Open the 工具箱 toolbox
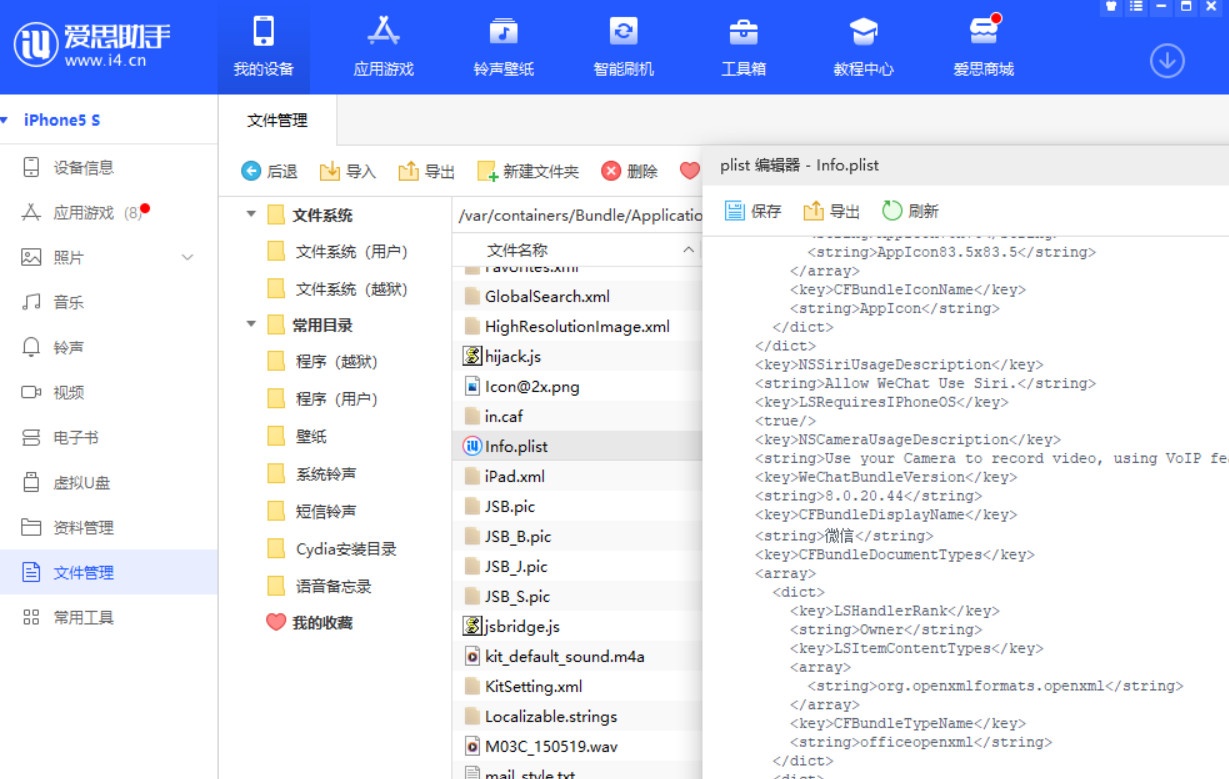Viewport: 1229px width, 779px height. click(x=743, y=47)
